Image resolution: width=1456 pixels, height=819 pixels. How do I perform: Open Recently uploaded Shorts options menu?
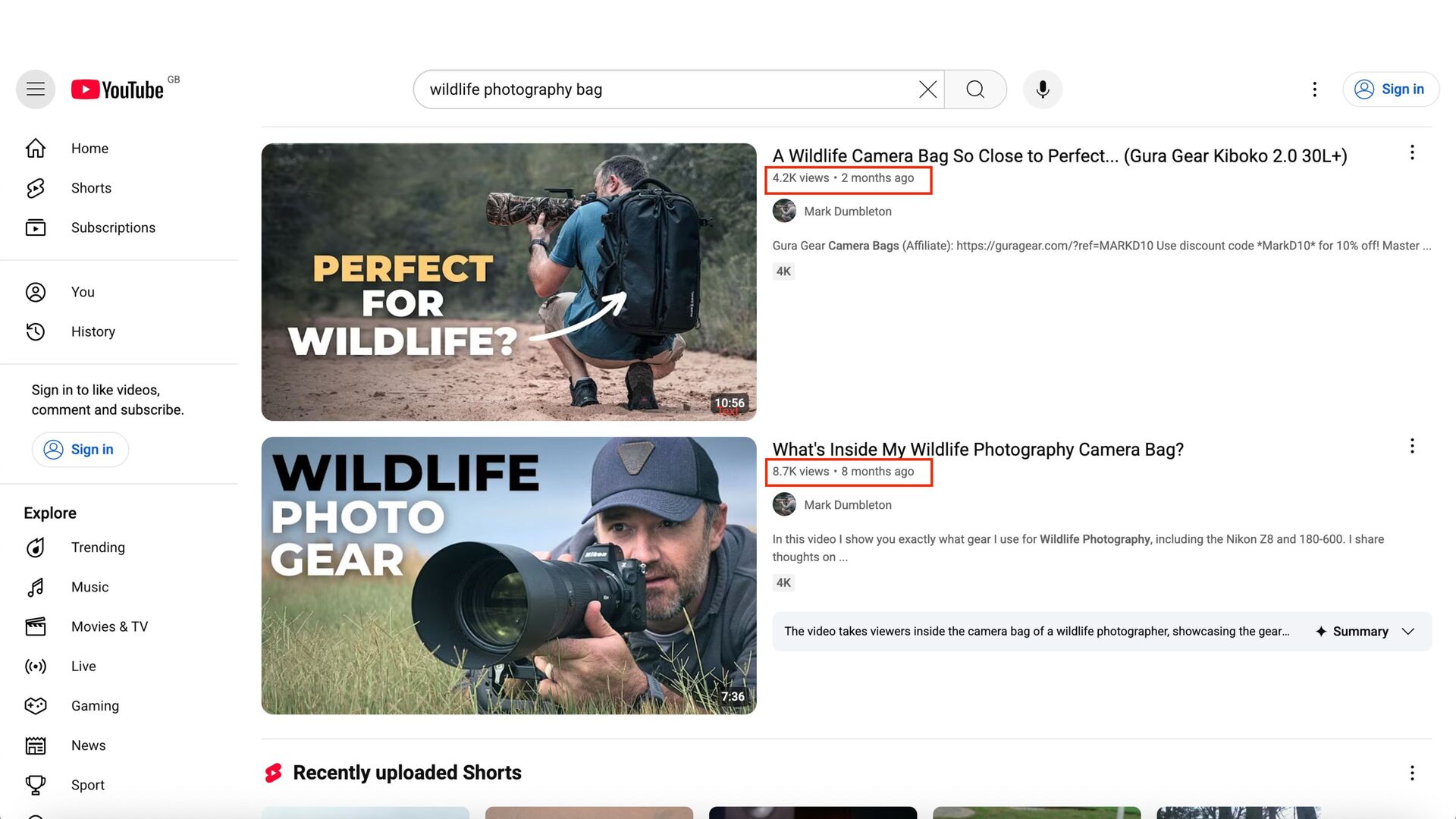click(1411, 773)
